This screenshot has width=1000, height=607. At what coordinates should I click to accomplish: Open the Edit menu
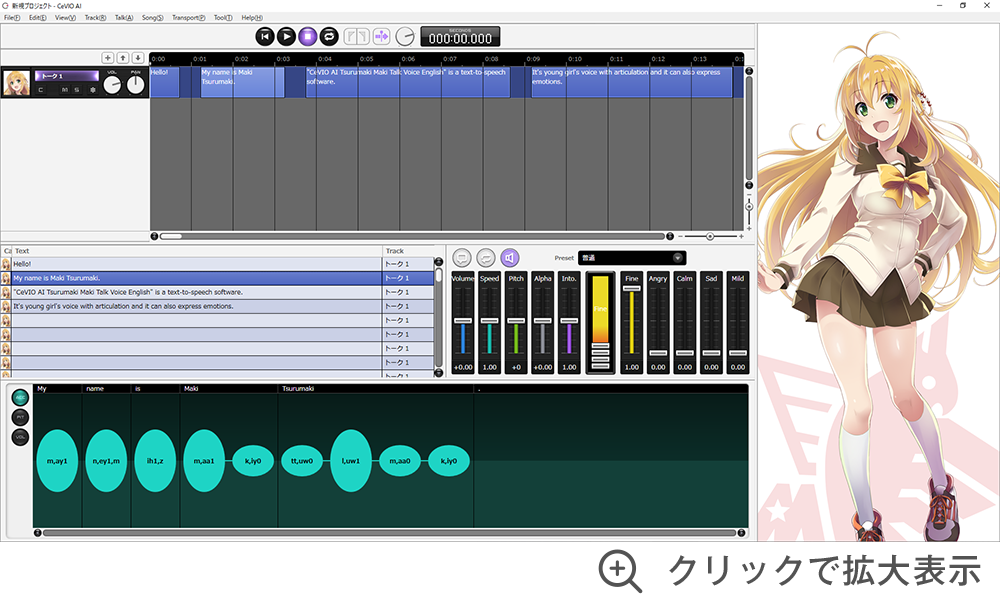[x=38, y=18]
